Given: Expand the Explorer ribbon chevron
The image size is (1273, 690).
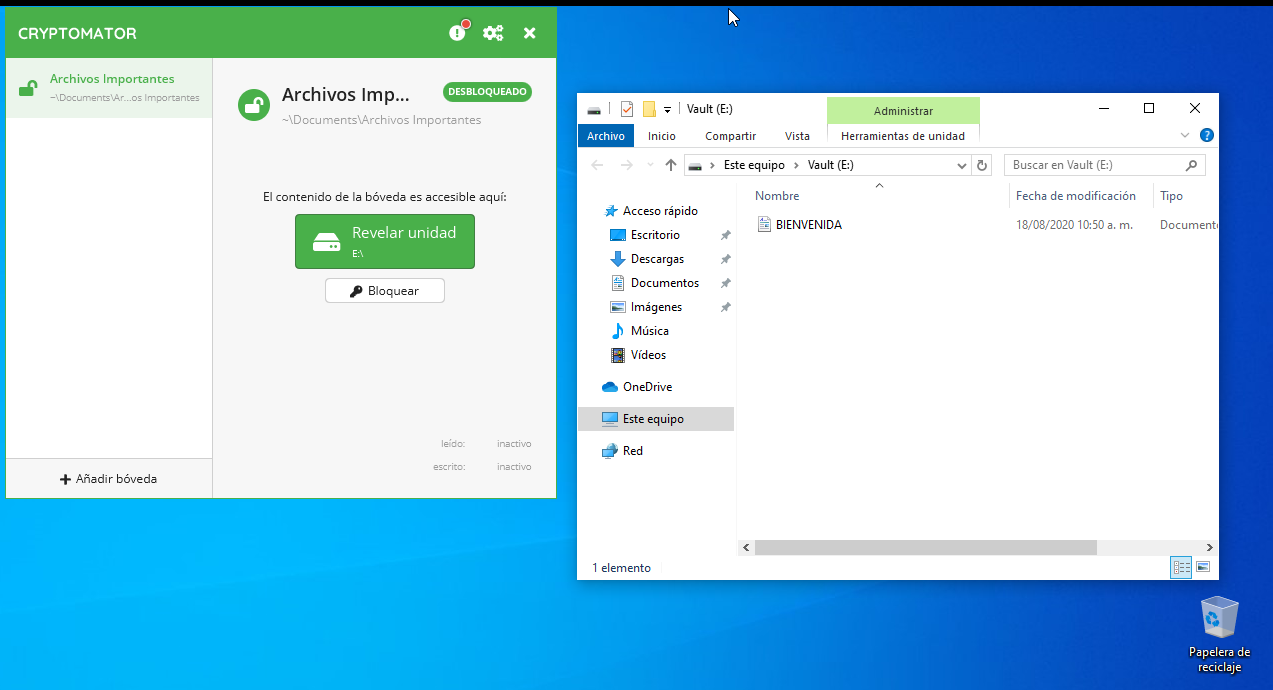Looking at the screenshot, I should [1185, 135].
